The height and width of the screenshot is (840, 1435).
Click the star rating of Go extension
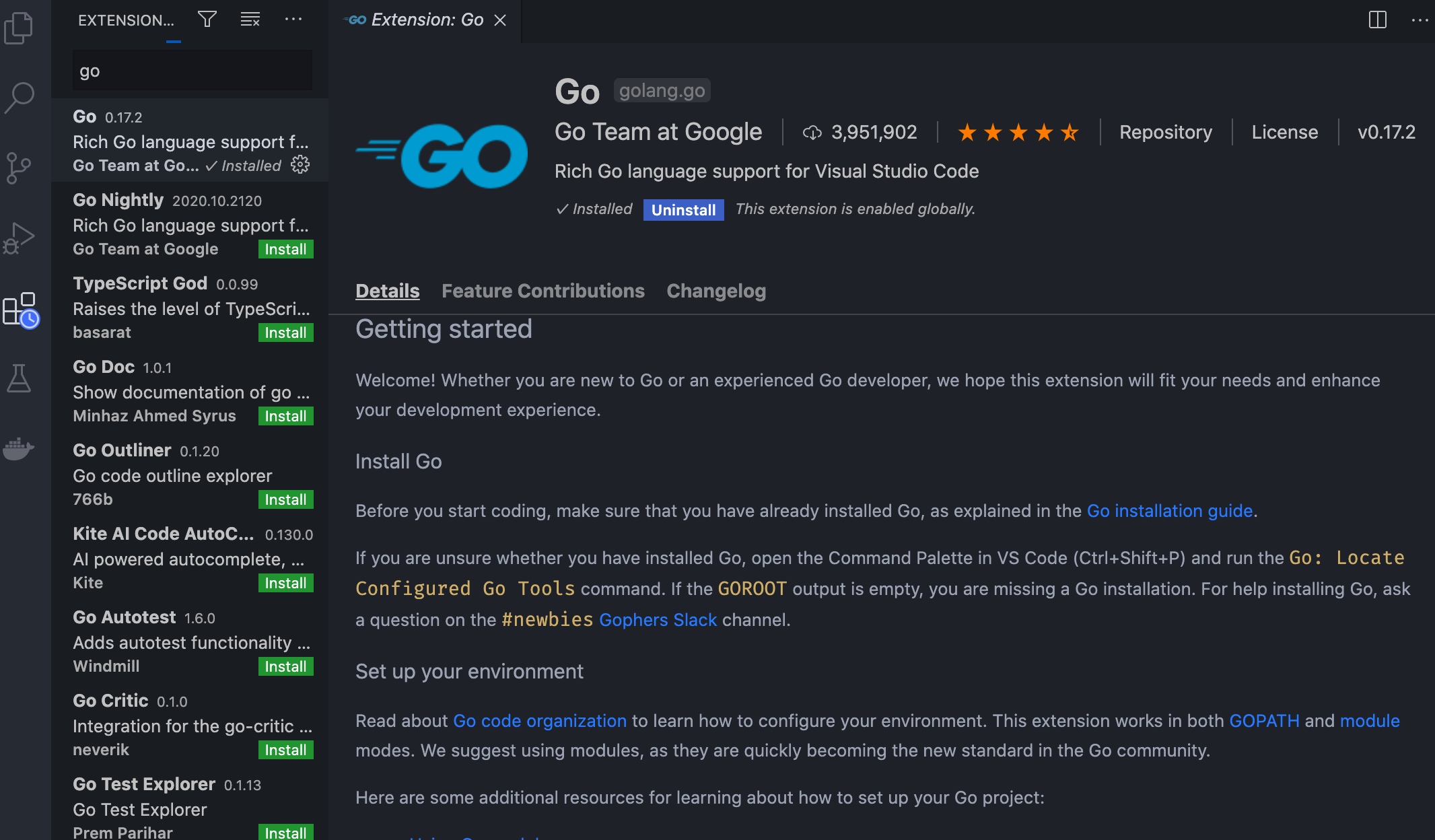coord(1018,133)
